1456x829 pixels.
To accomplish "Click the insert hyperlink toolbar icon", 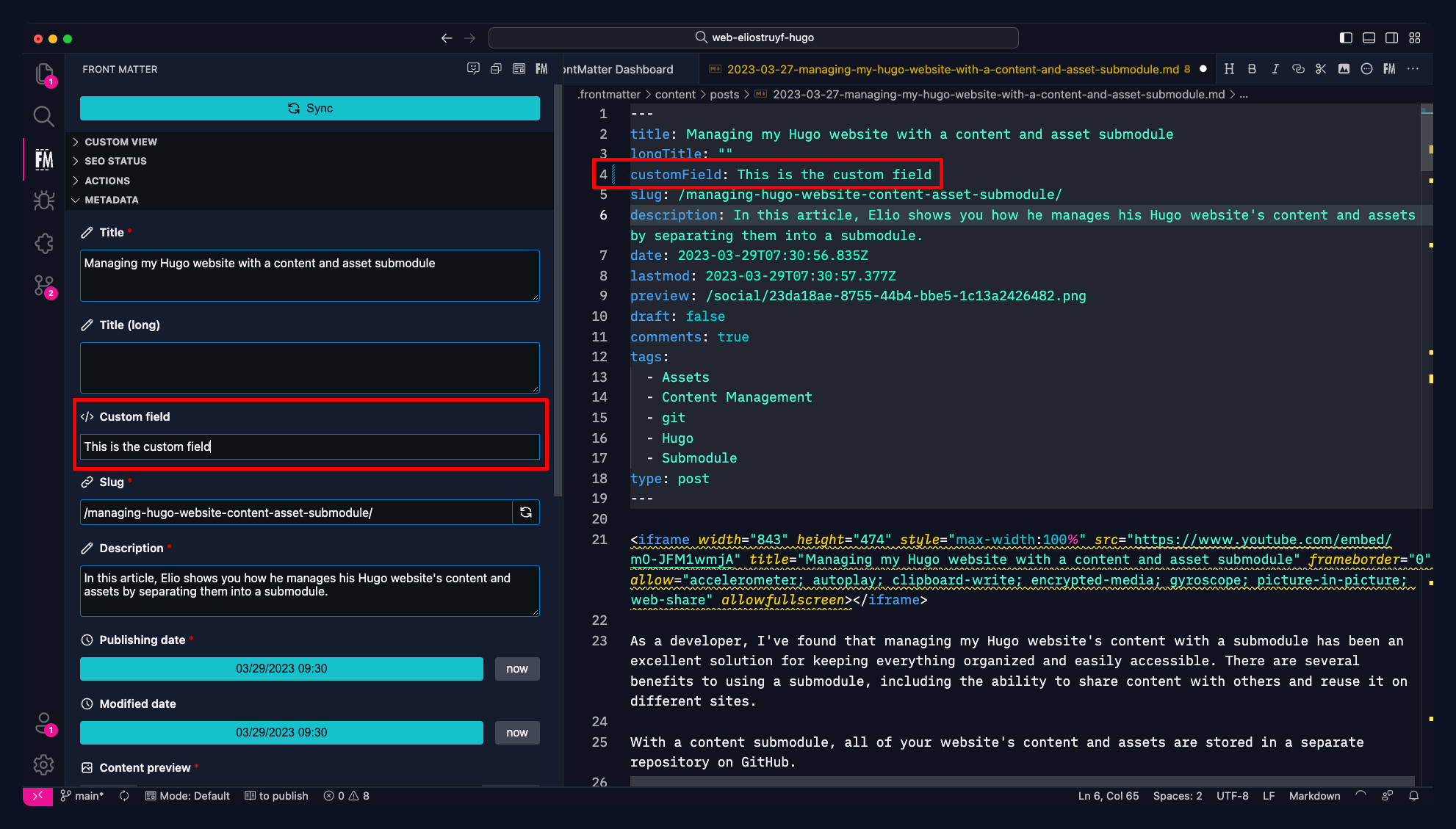I will tap(1298, 69).
